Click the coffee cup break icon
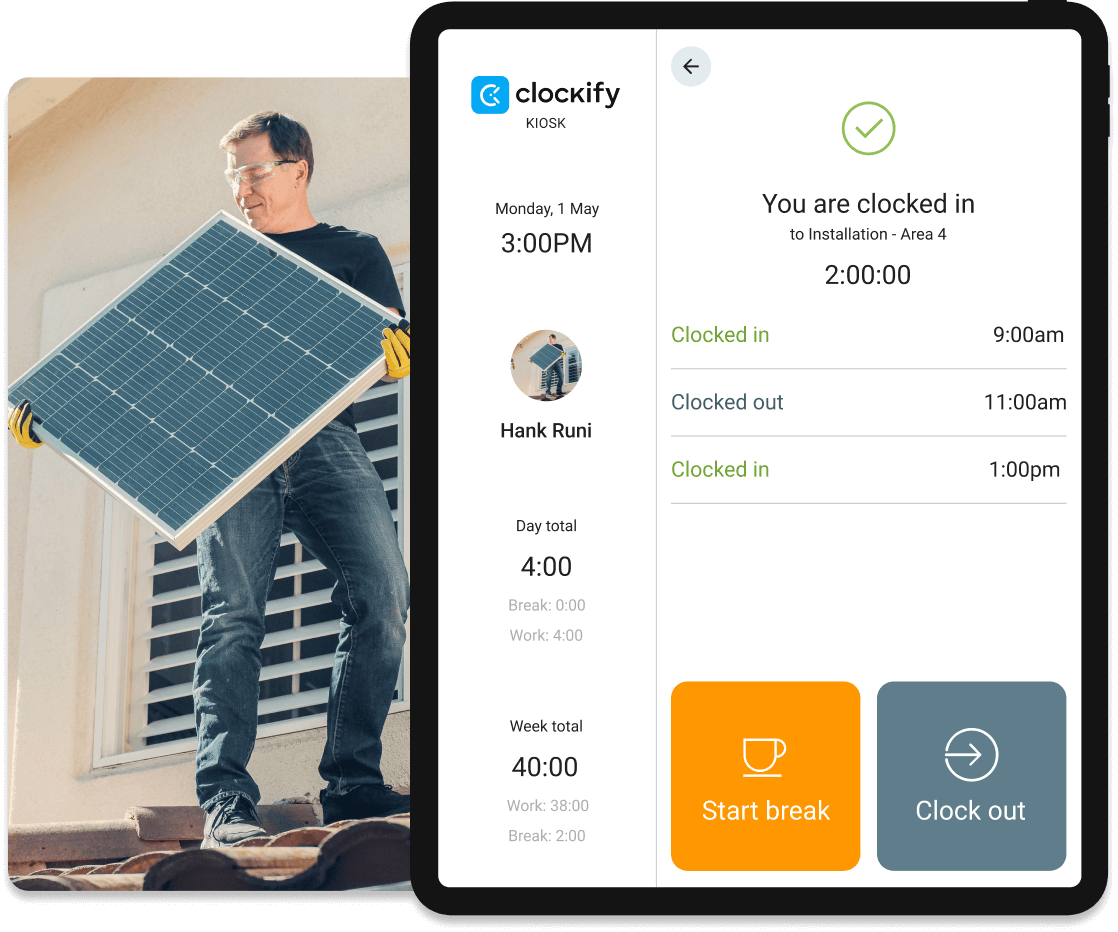This screenshot has height=932, width=1118. click(x=764, y=757)
